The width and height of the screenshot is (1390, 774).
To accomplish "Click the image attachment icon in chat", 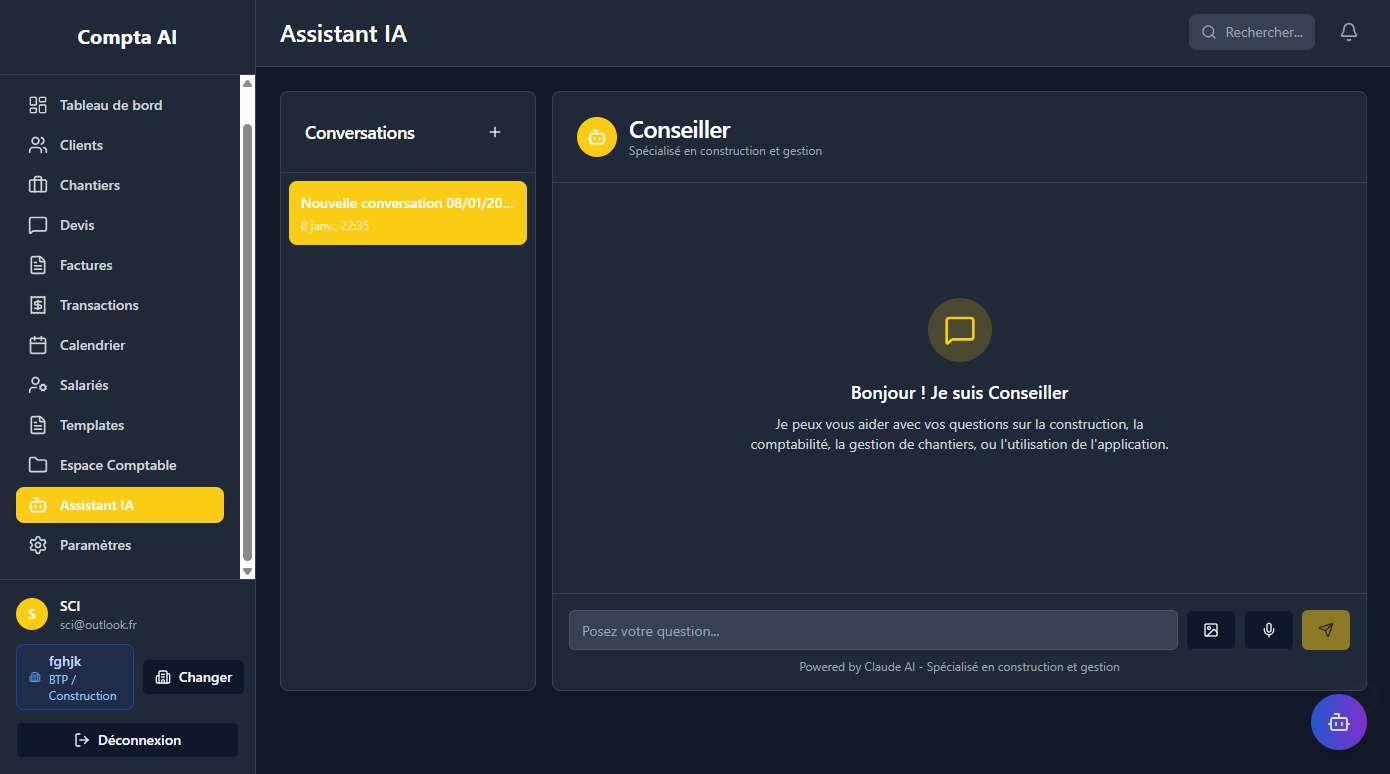I will tap(1210, 629).
